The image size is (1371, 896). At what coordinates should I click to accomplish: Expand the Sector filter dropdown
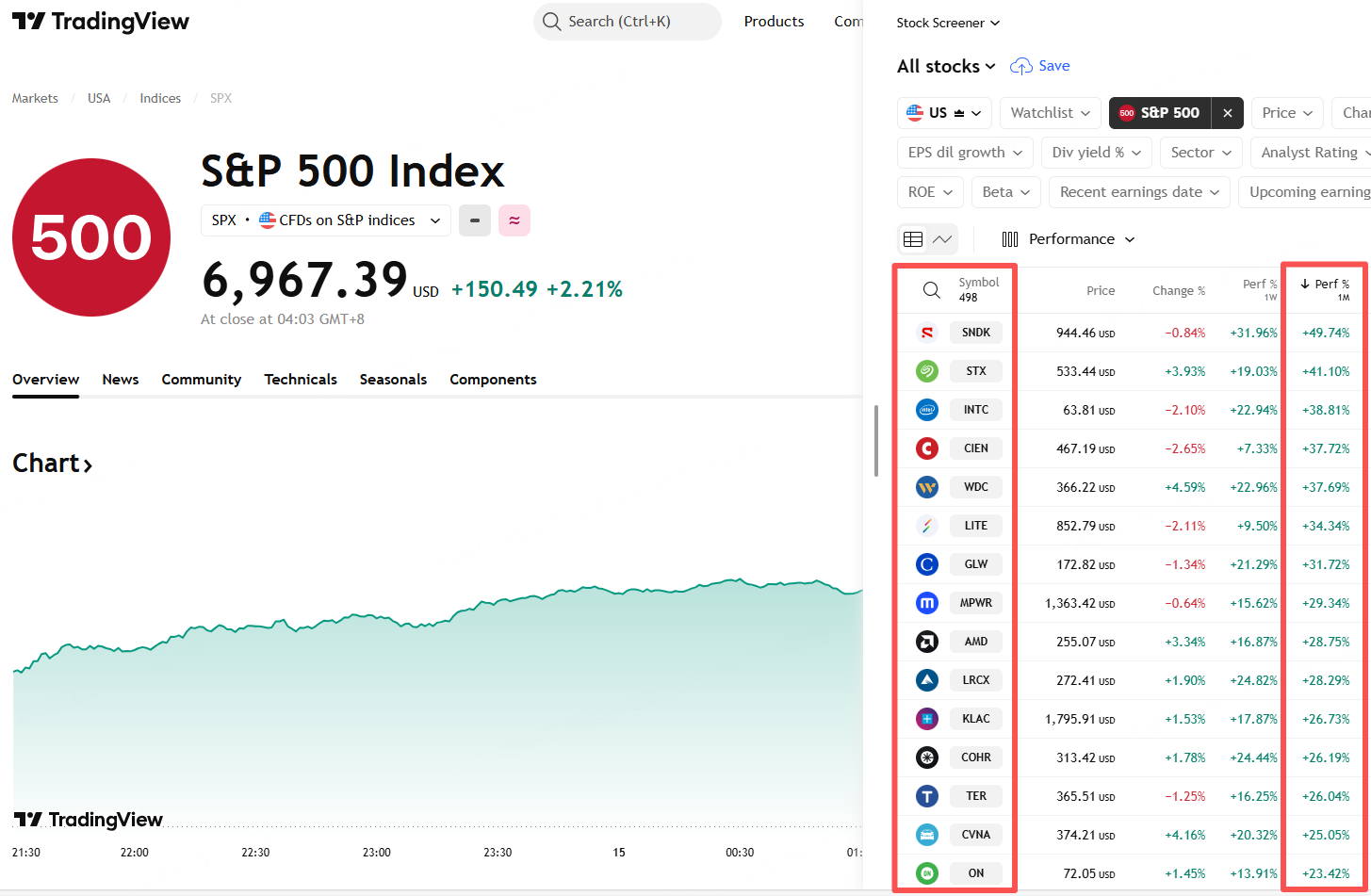click(1201, 153)
